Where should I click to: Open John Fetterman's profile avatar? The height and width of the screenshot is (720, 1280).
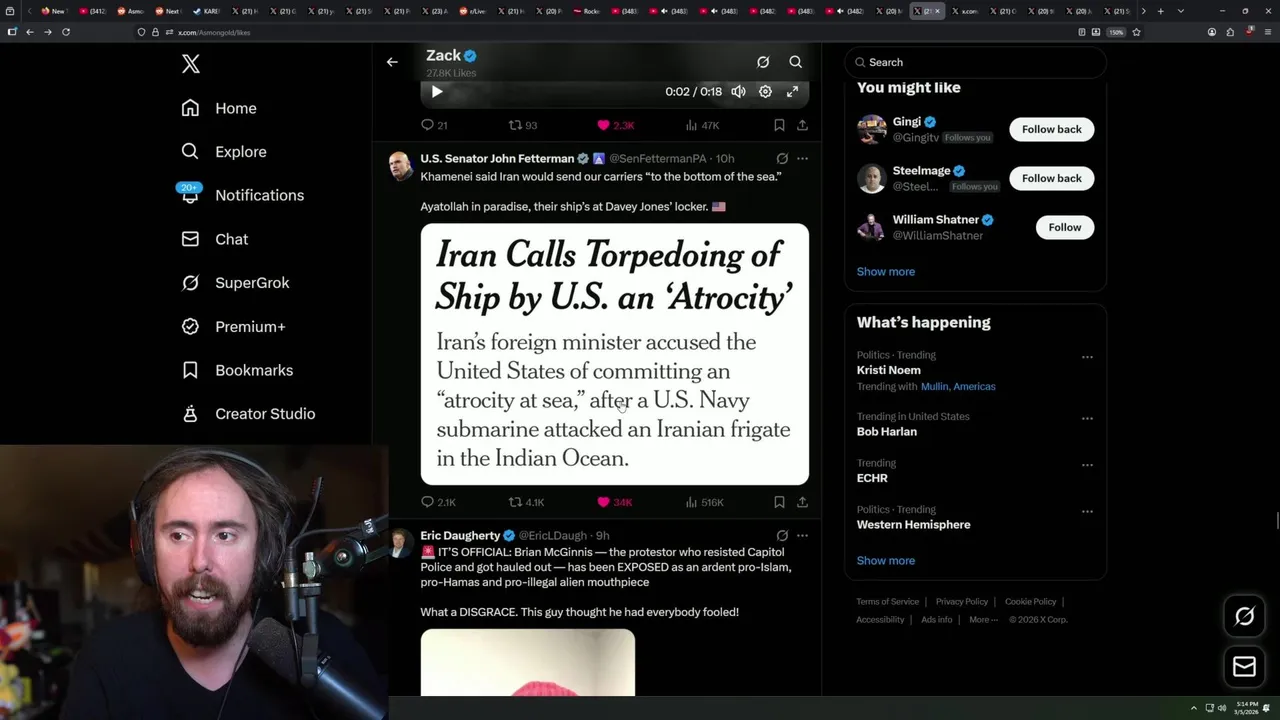(400, 166)
